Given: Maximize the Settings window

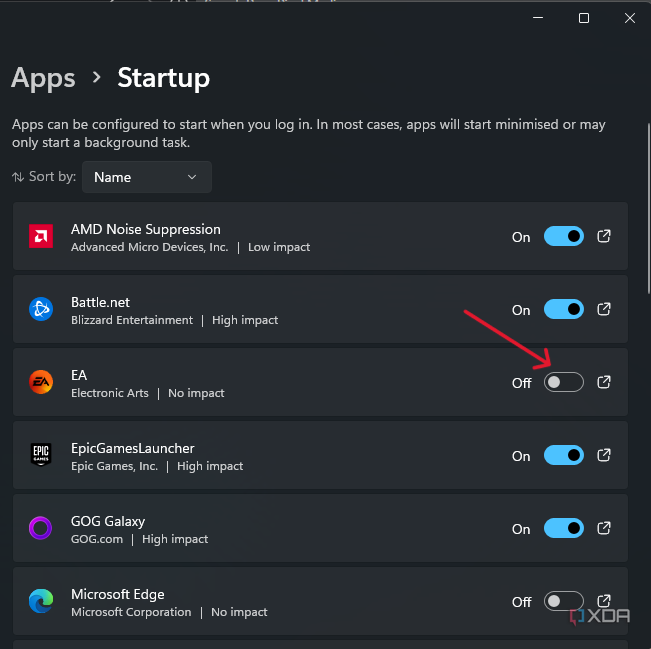Looking at the screenshot, I should (584, 18).
